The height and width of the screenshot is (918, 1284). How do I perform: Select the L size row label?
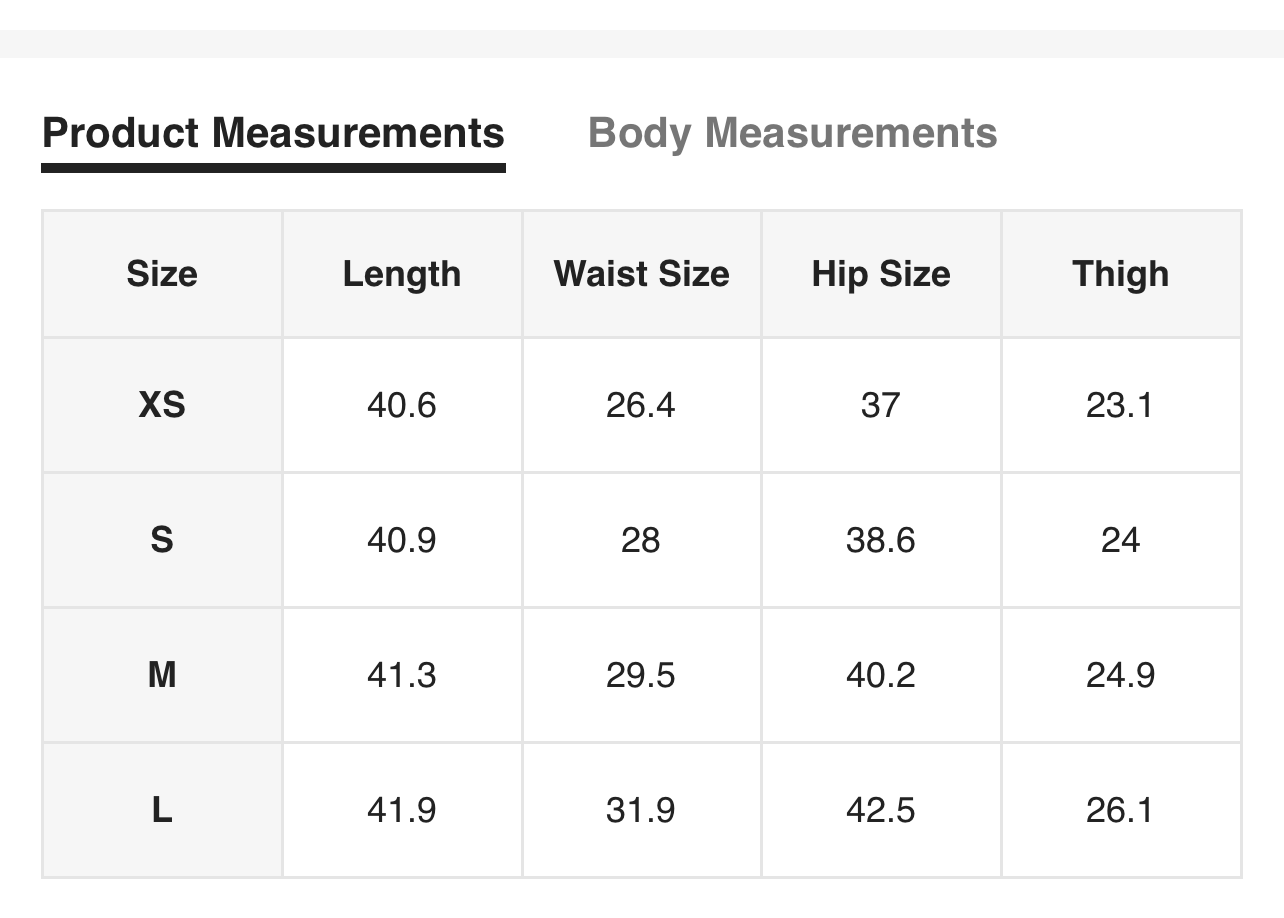tap(162, 810)
